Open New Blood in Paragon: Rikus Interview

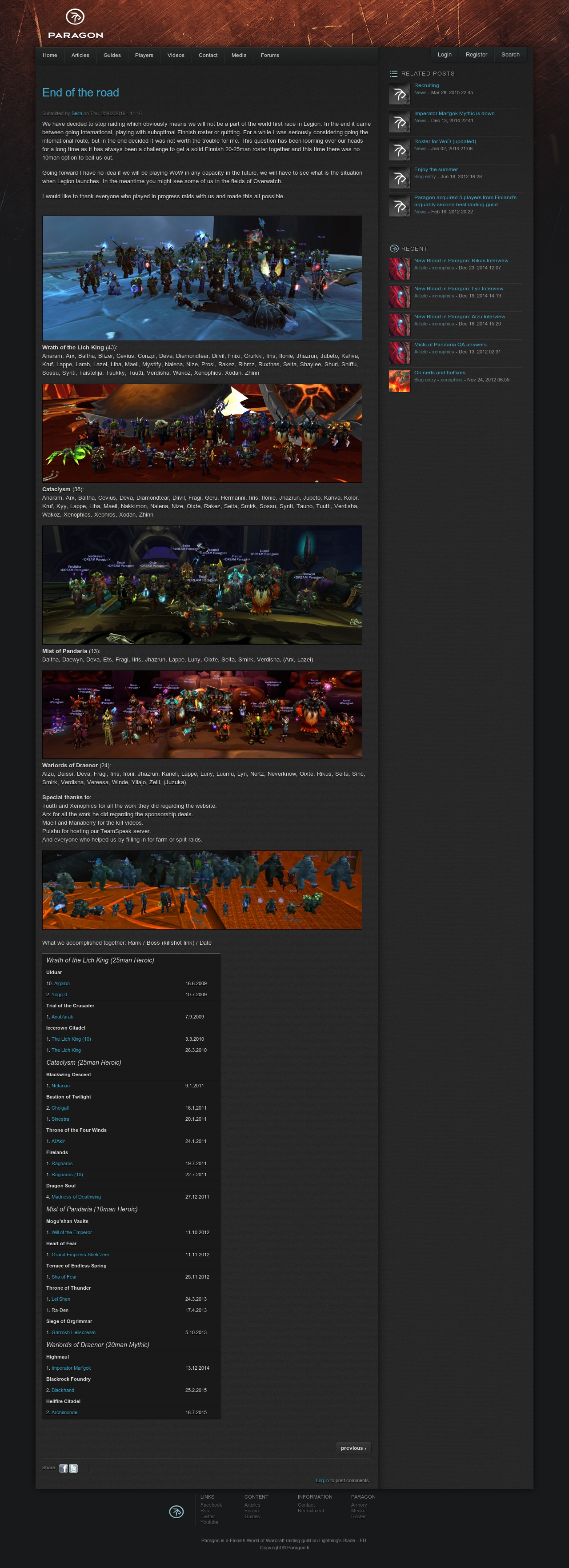coord(461,261)
